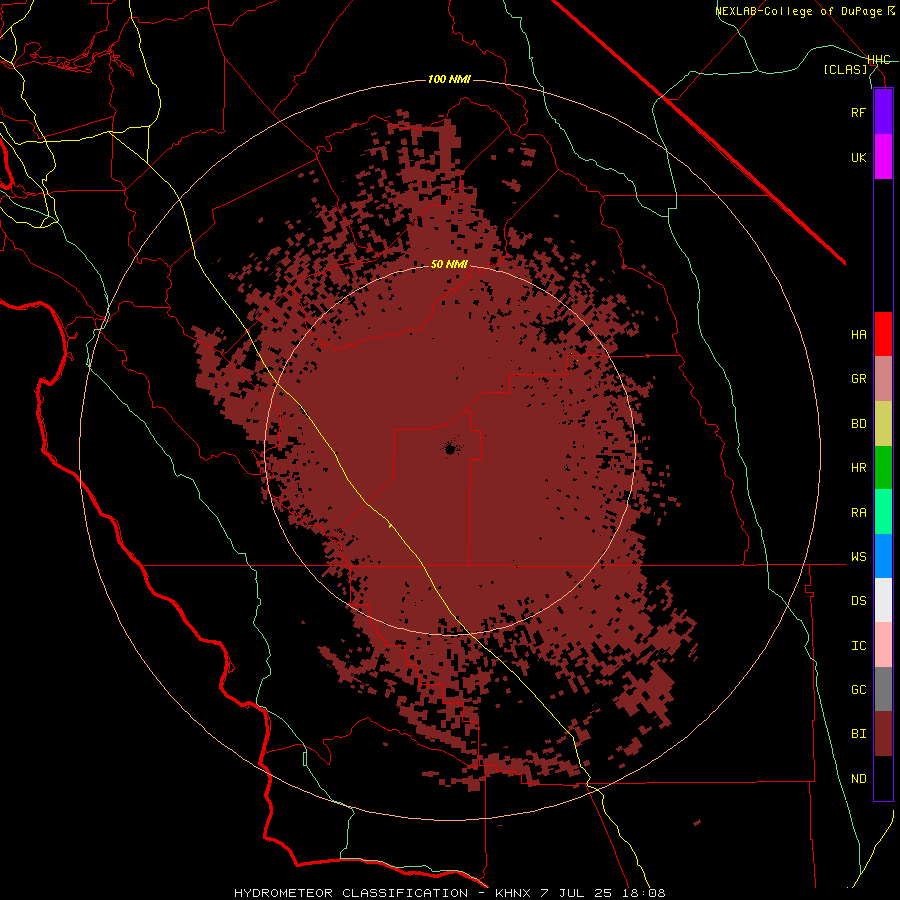Click the IC legend label
Image resolution: width=900 pixels, height=900 pixels.
tap(858, 646)
